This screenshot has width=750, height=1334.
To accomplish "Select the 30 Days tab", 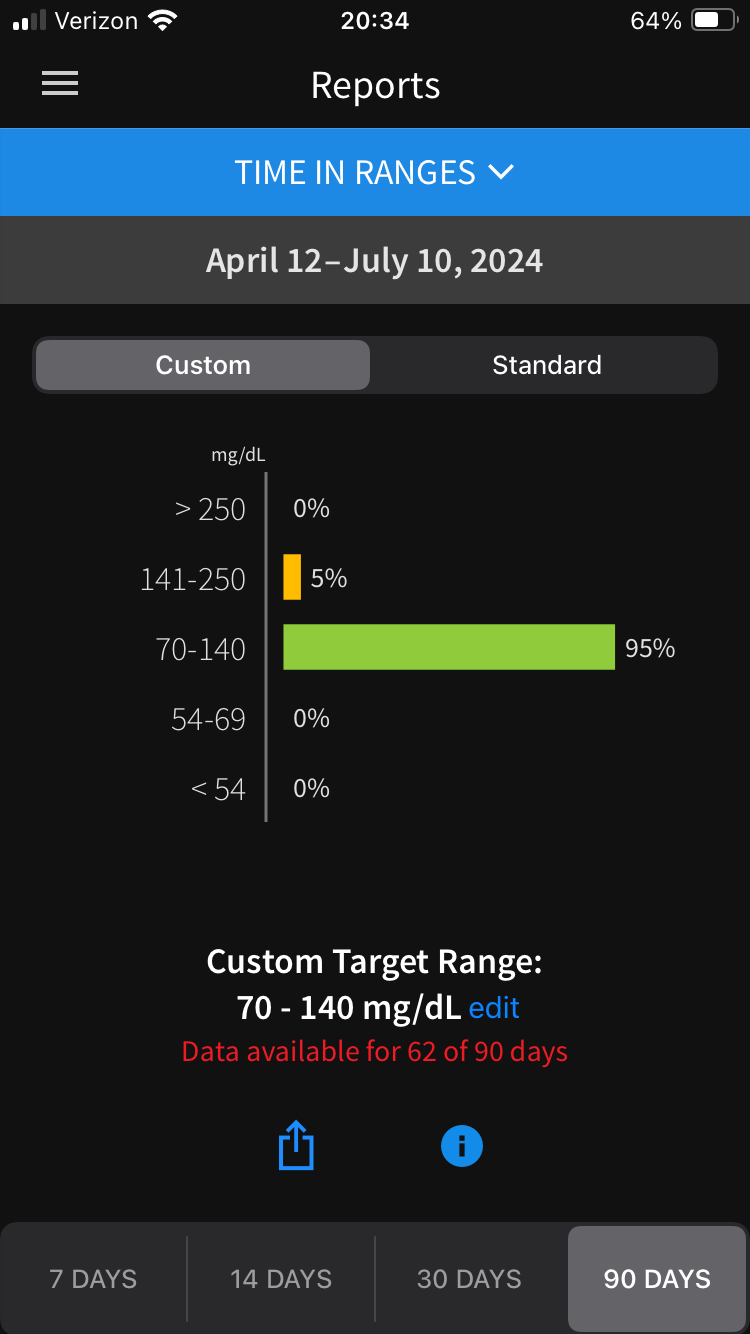I will (469, 1279).
